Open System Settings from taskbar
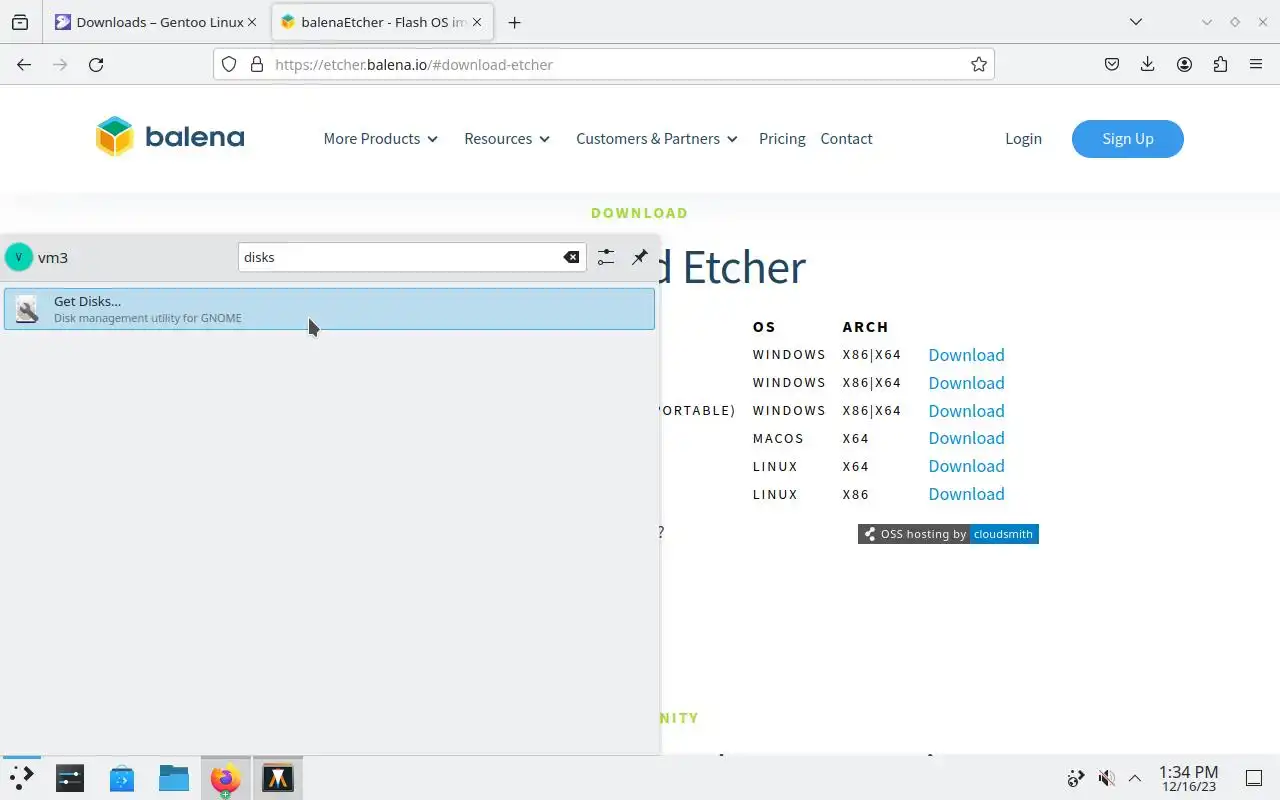 tap(70, 778)
